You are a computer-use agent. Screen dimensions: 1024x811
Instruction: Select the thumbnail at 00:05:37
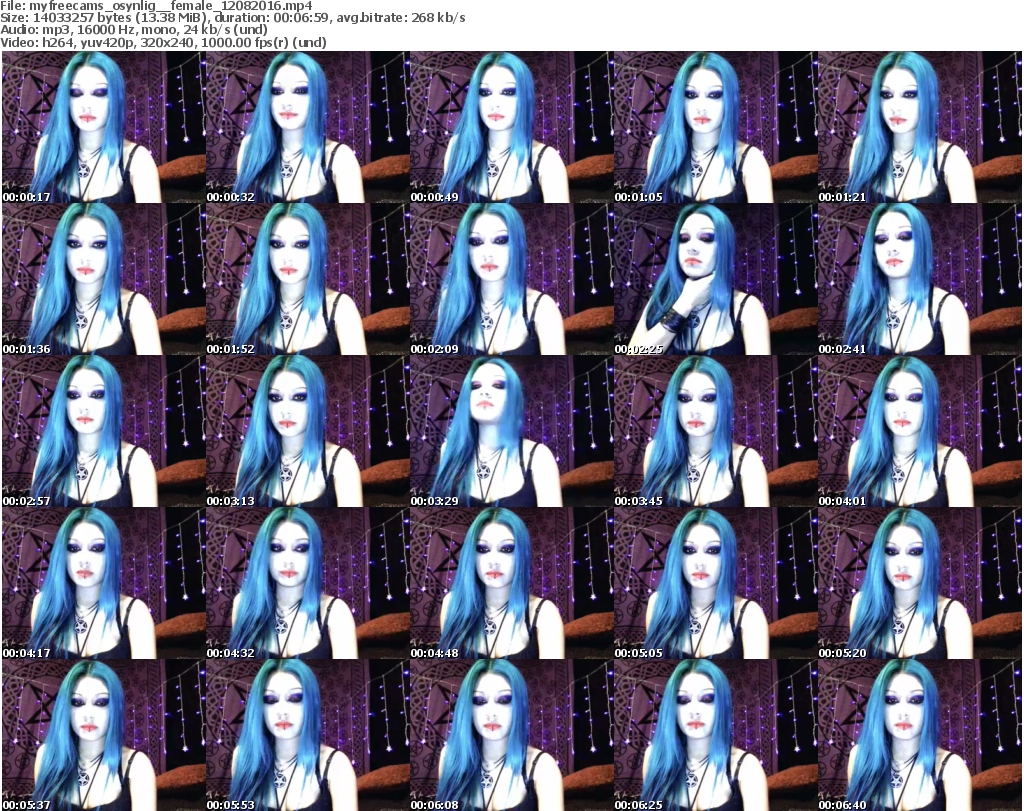pos(104,735)
